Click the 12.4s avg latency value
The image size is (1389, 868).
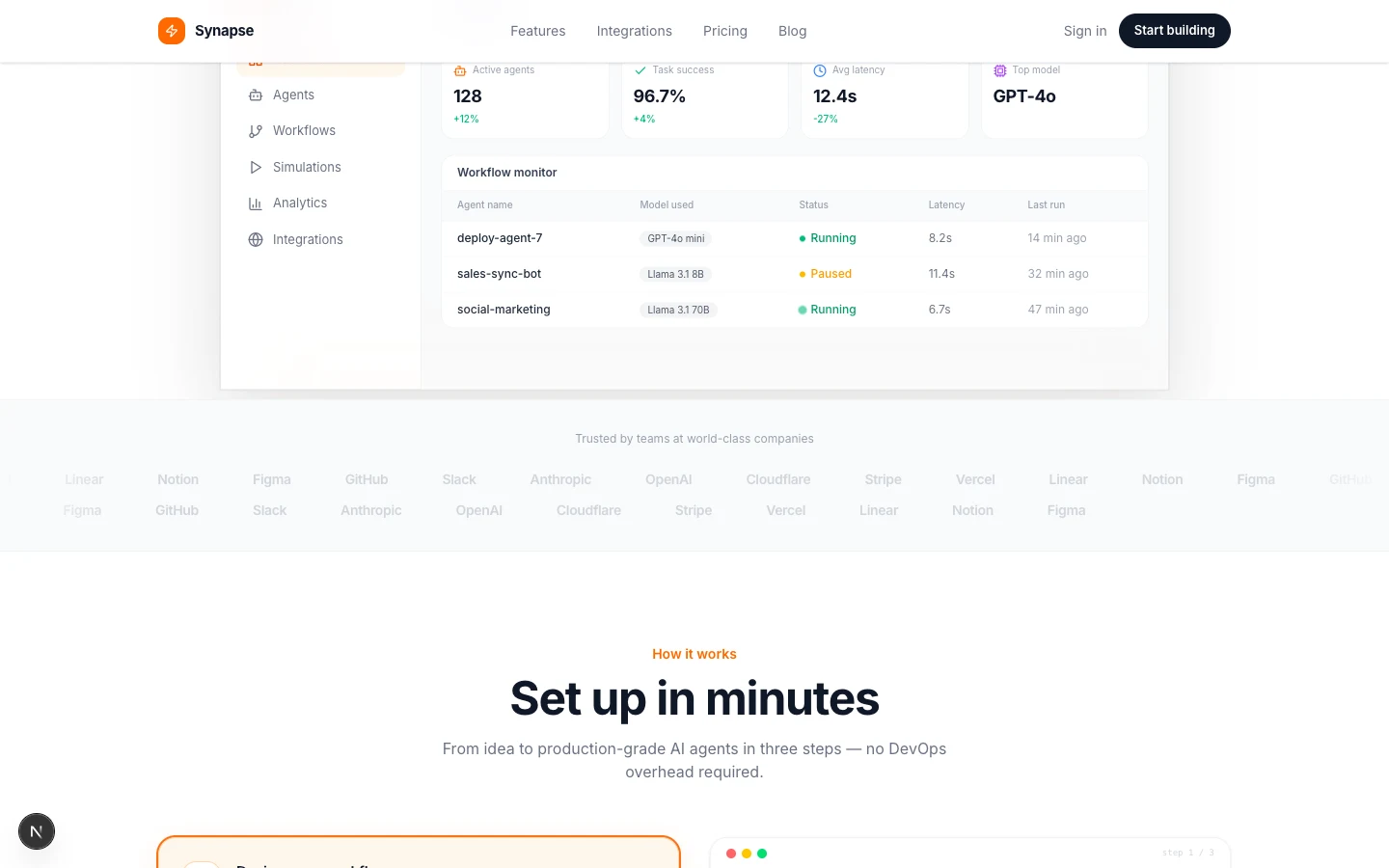(835, 96)
